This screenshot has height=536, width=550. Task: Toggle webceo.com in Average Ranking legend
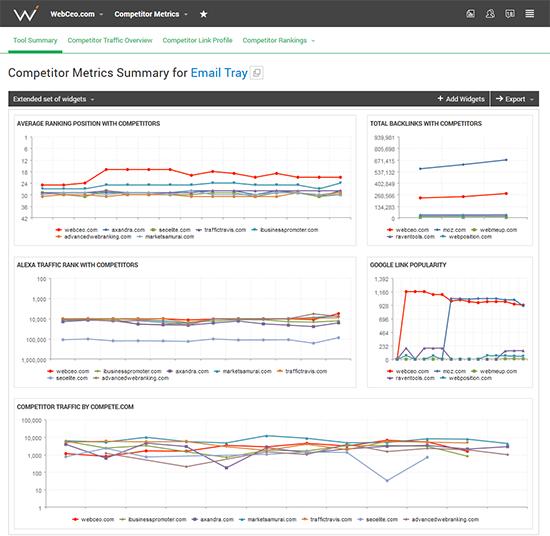click(76, 230)
